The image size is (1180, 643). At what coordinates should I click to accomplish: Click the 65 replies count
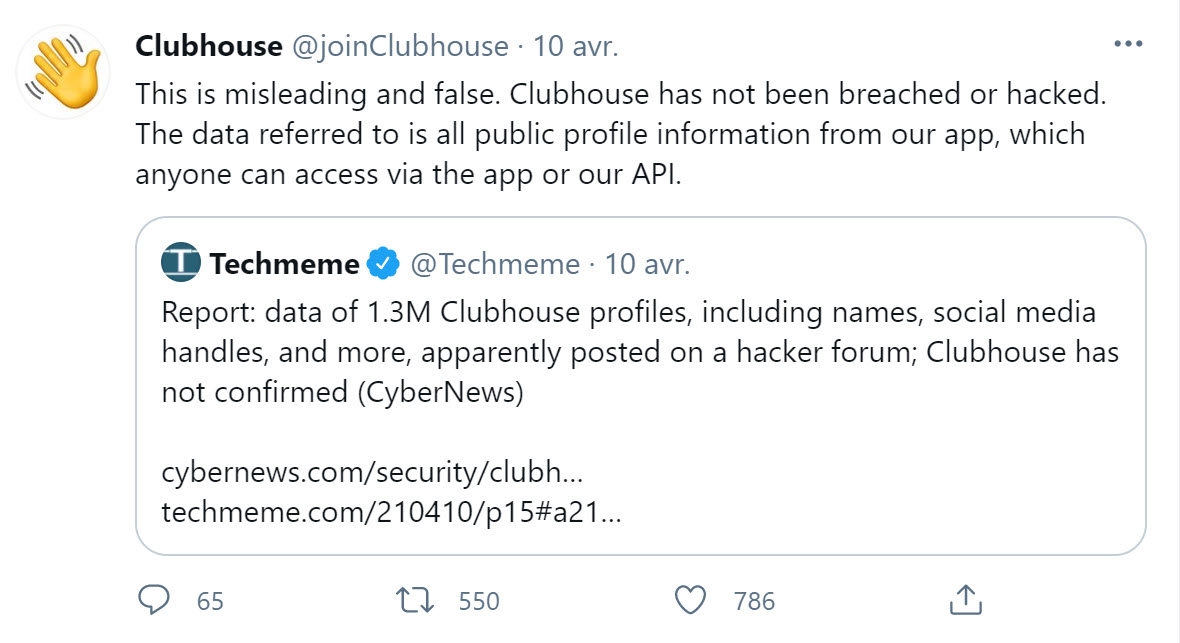click(210, 601)
